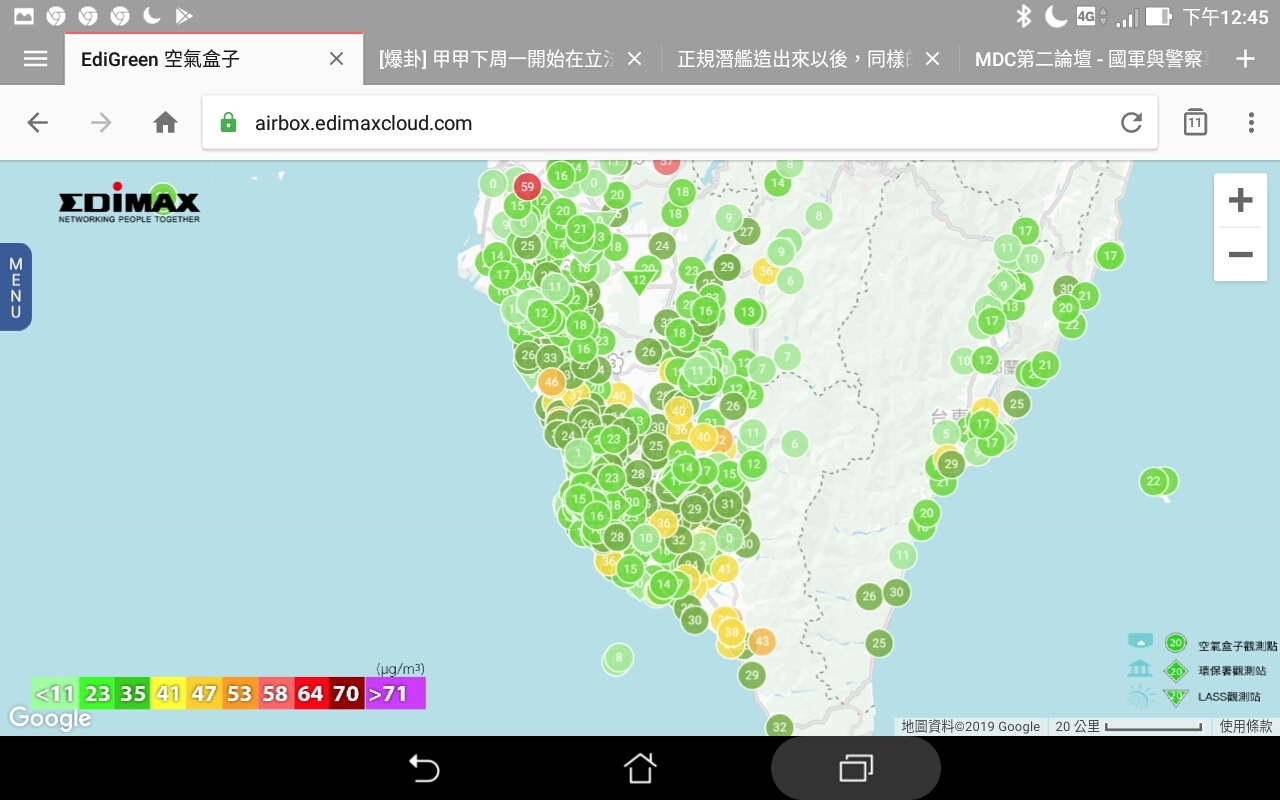The image size is (1280, 800).
Task: Click the Google logo on the map
Action: tap(50, 718)
